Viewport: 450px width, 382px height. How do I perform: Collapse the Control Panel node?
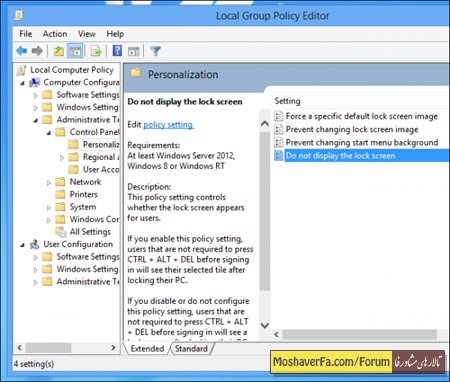pyautogui.click(x=49, y=133)
